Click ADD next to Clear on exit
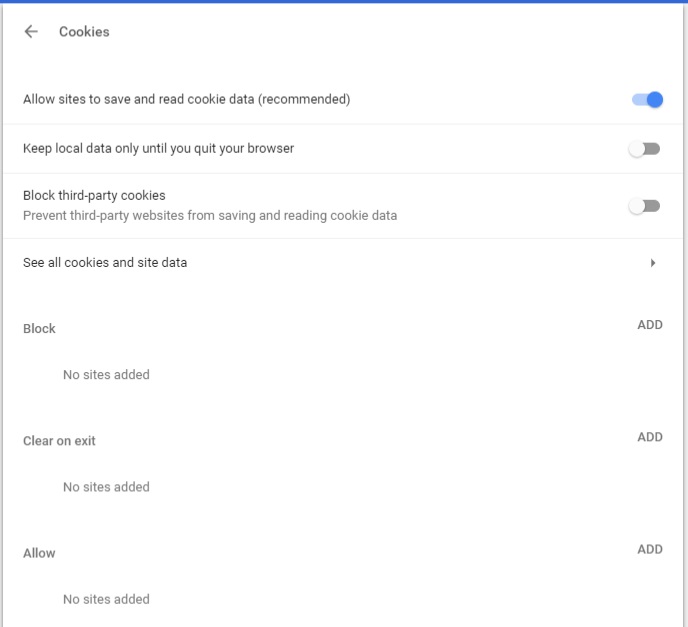Viewport: 688px width, 627px height. coord(650,437)
